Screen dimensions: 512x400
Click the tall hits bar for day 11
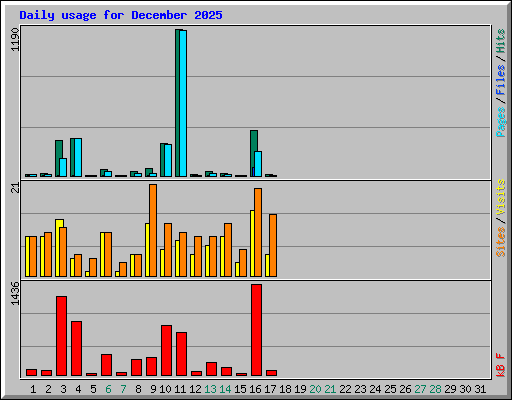coord(178,103)
